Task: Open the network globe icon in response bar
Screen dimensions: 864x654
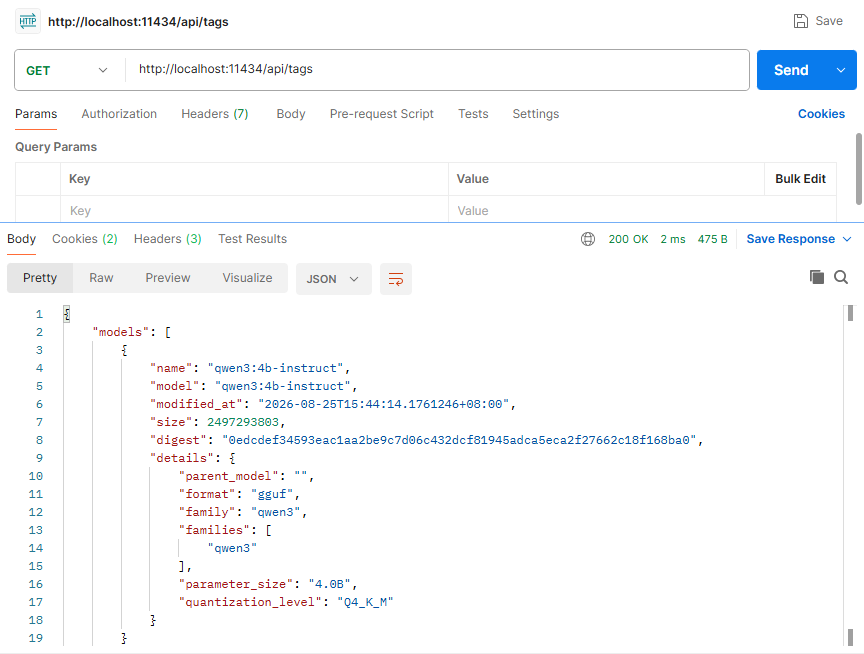Action: (588, 239)
